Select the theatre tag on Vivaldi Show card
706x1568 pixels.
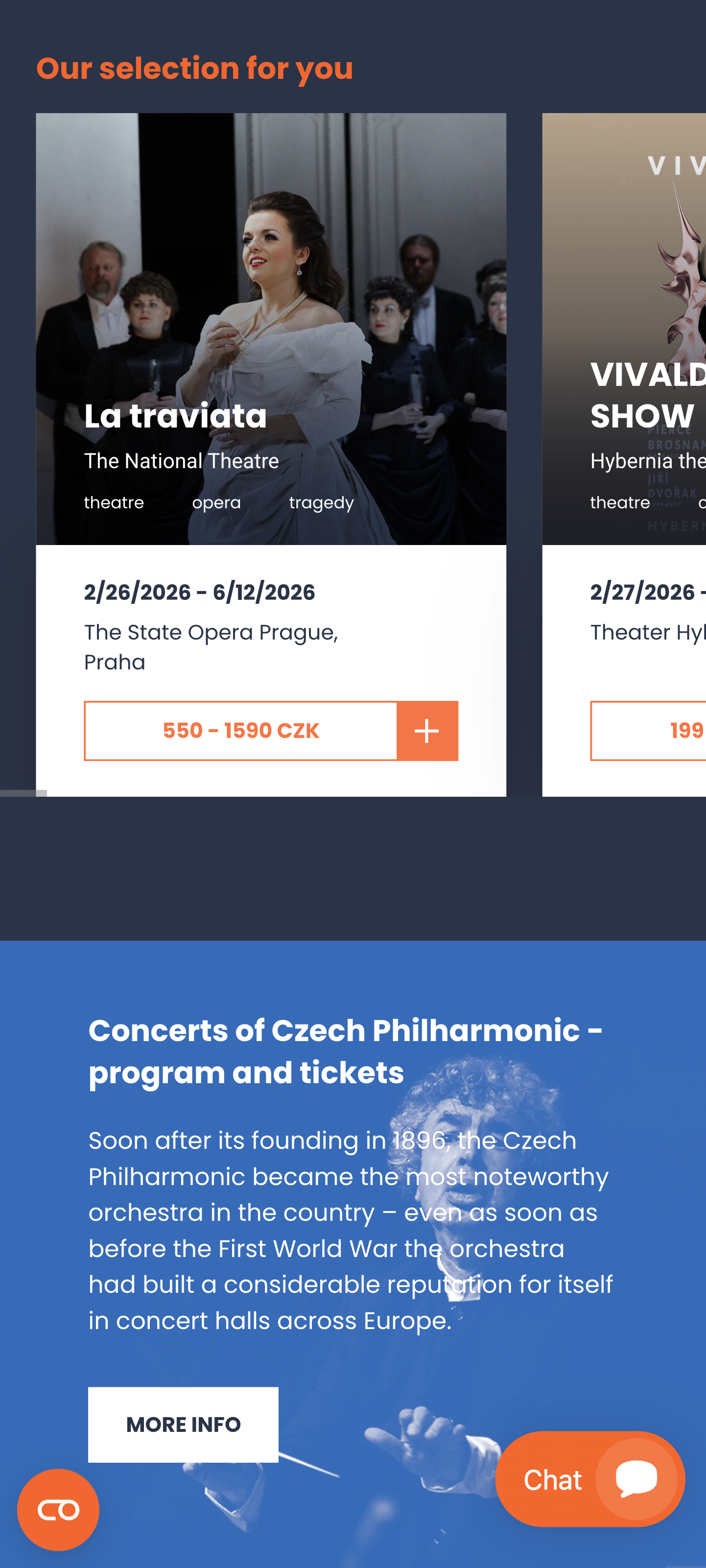(x=619, y=503)
